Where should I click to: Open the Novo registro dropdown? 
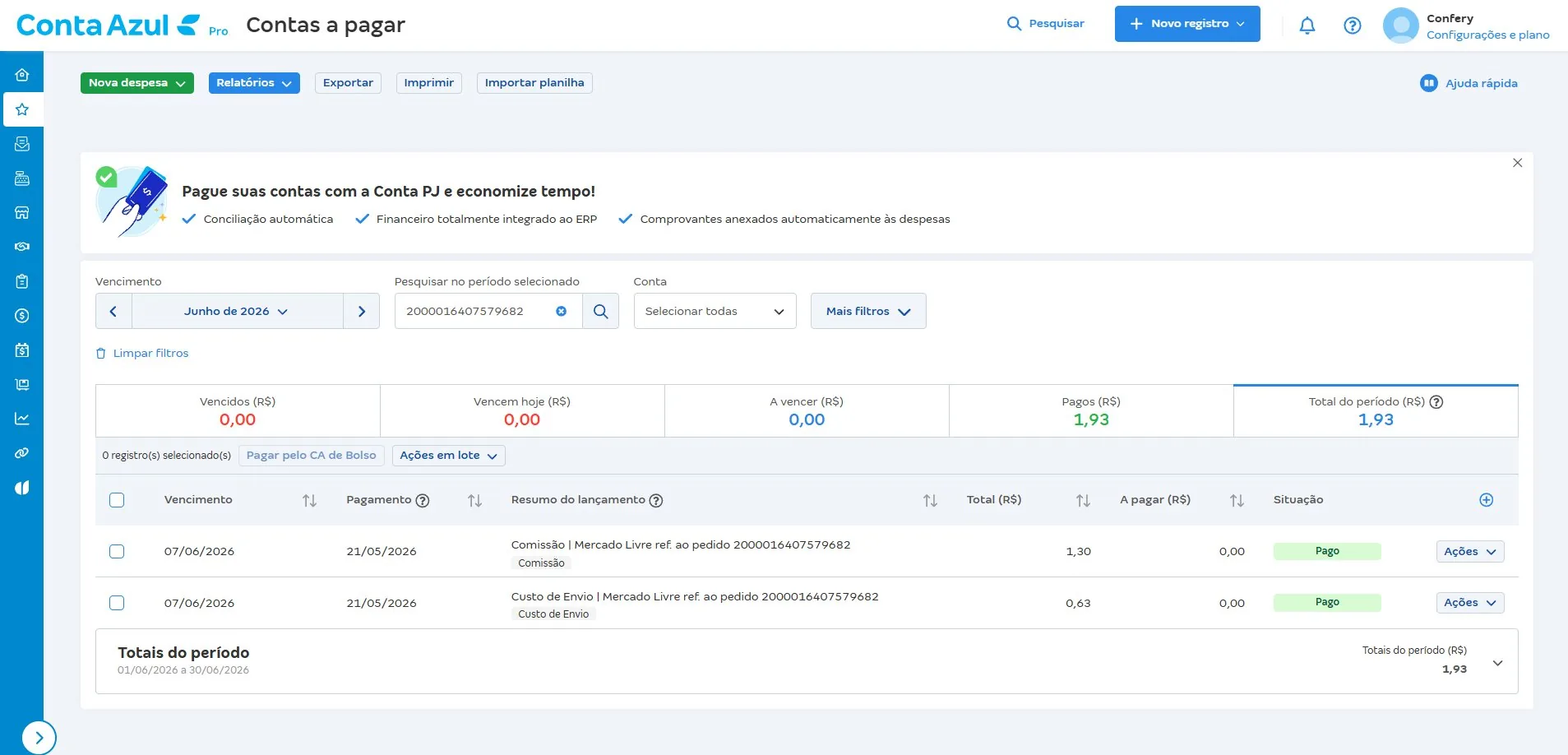[1187, 24]
